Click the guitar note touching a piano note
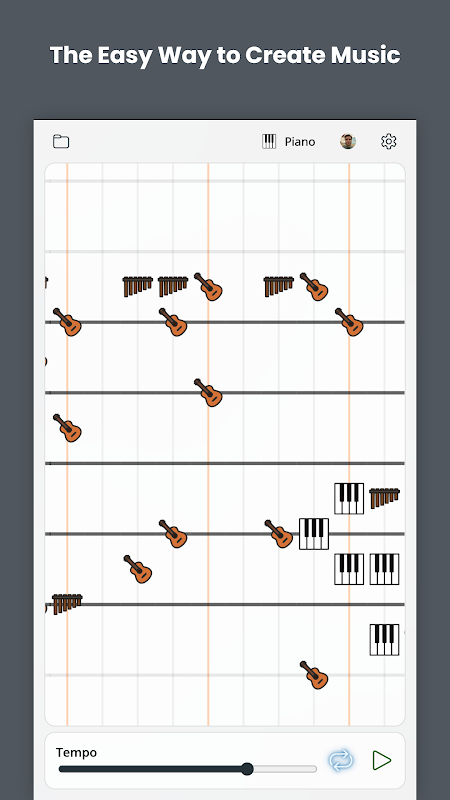This screenshot has width=450, height=800. [x=279, y=534]
